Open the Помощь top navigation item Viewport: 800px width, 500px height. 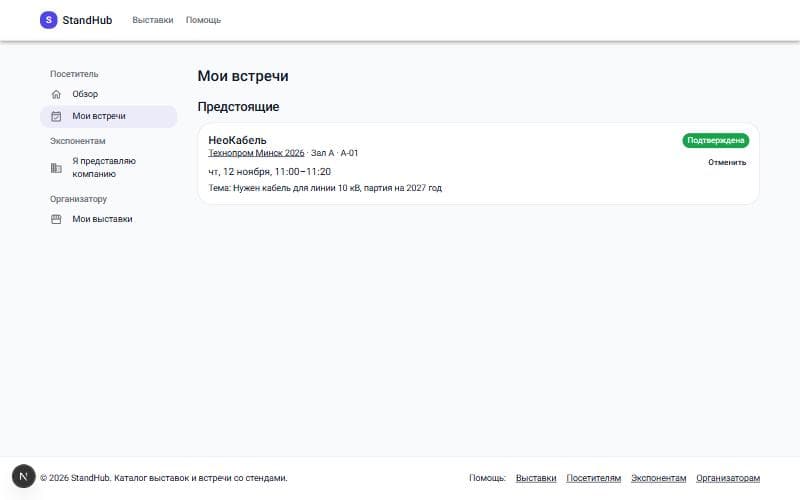[203, 20]
